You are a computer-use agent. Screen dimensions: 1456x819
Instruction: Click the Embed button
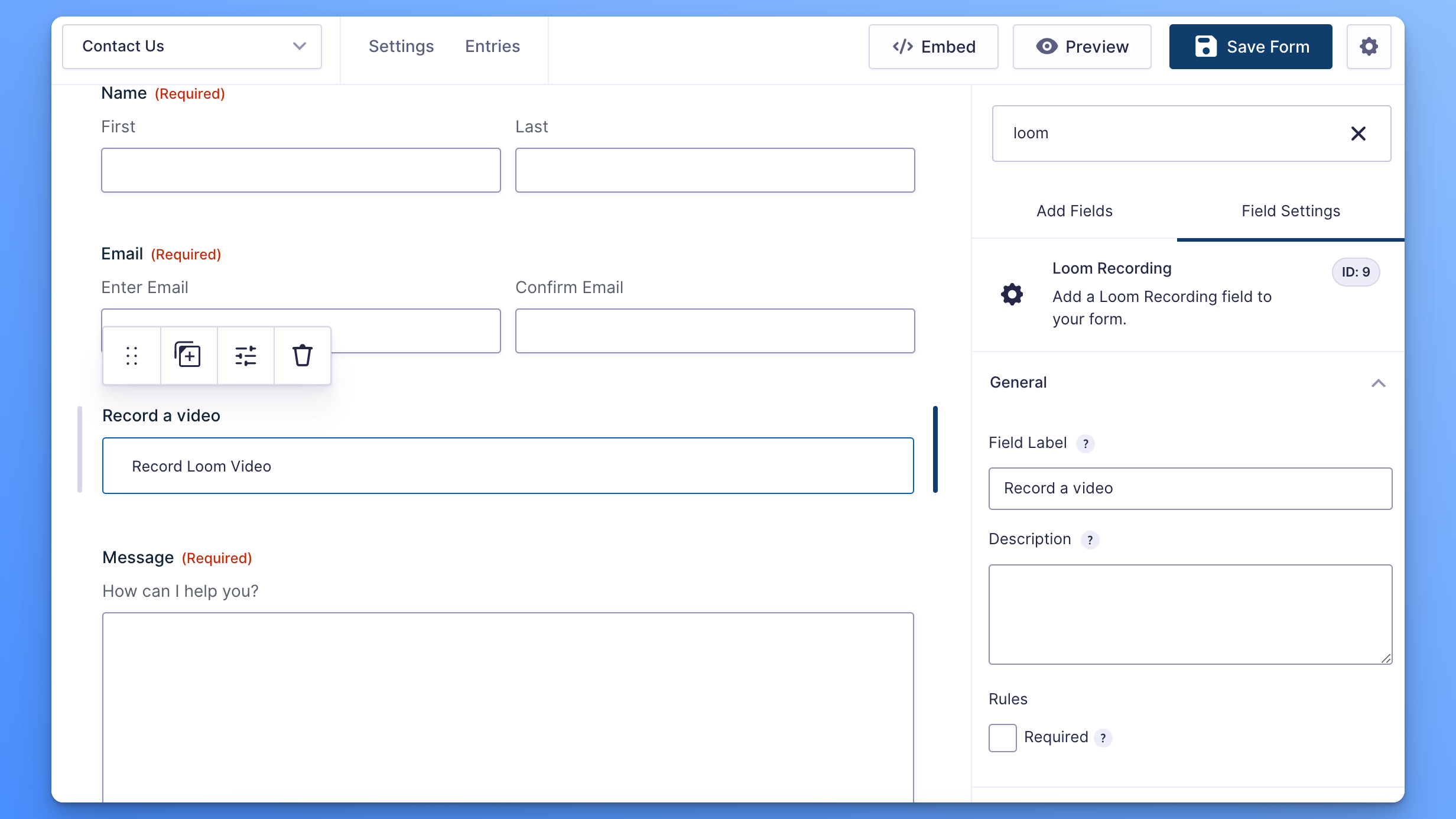[x=934, y=47]
